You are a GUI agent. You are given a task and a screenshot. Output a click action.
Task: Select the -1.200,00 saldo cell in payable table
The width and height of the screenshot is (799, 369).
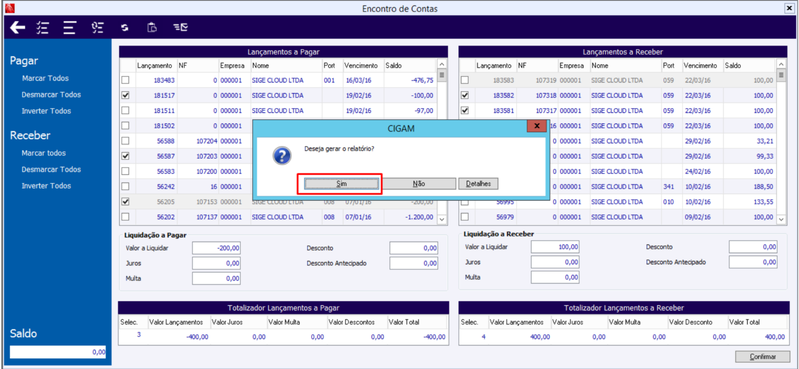pos(420,217)
